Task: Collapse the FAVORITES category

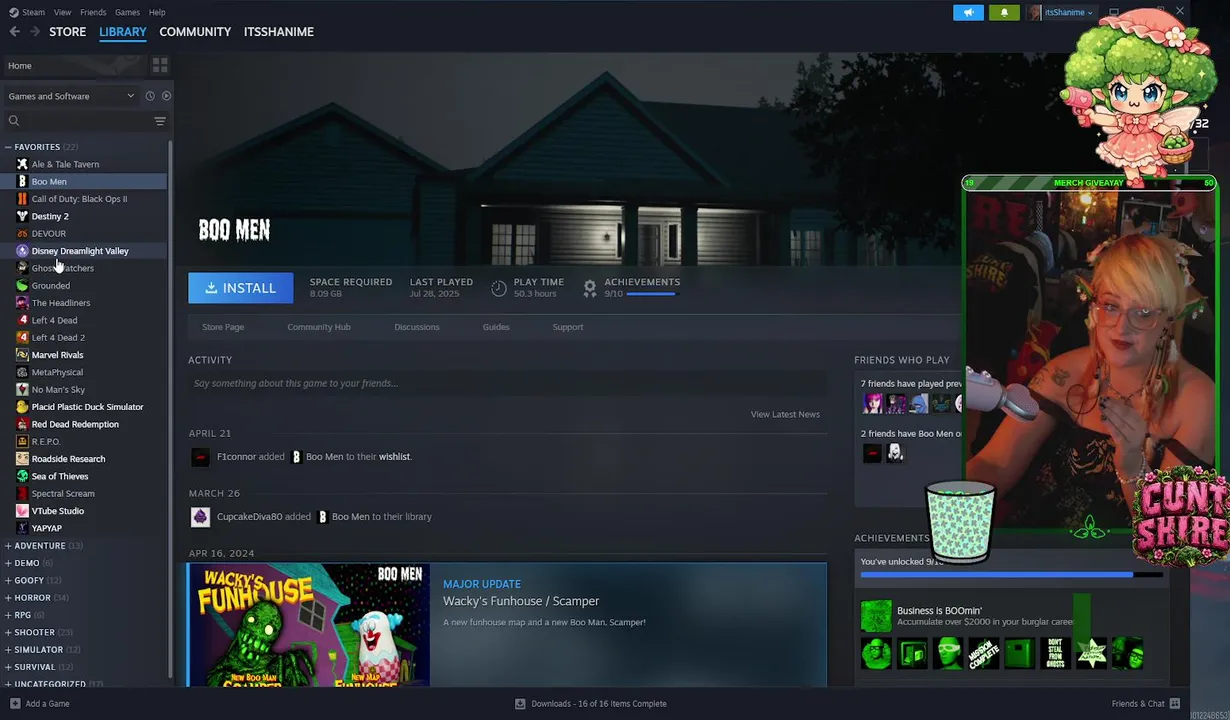Action: coord(8,147)
